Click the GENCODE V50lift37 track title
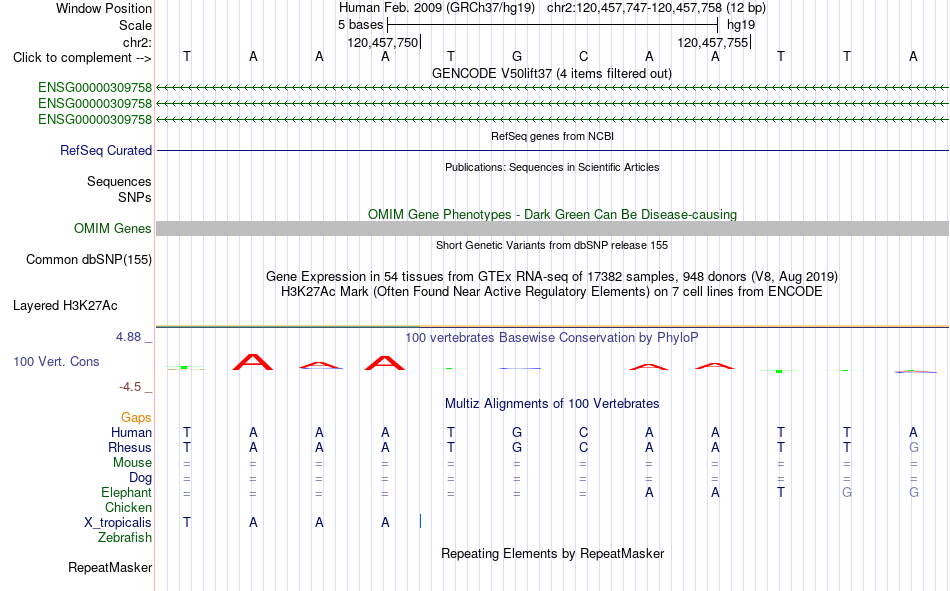 point(552,73)
